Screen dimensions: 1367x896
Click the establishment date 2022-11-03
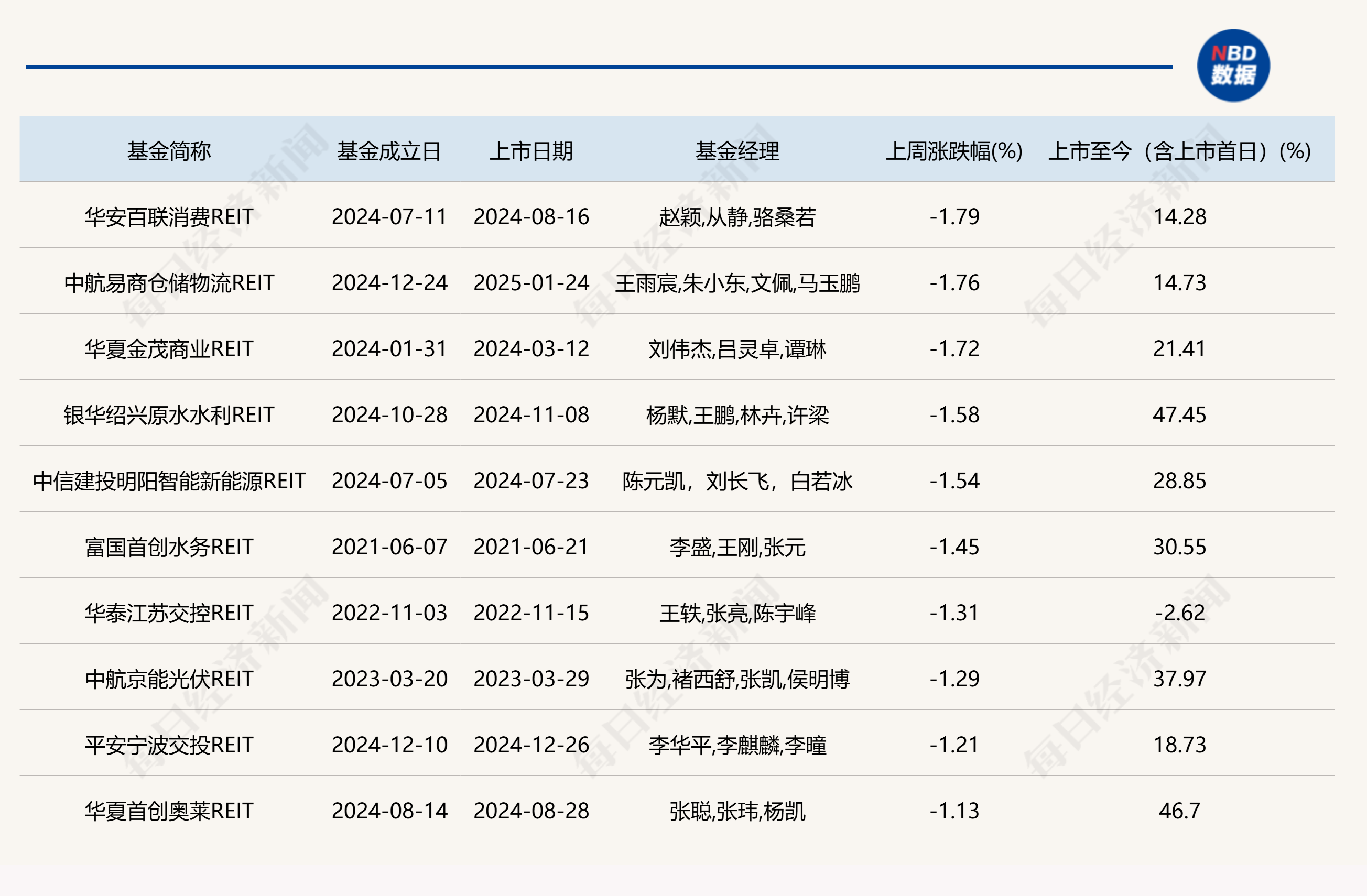click(389, 613)
